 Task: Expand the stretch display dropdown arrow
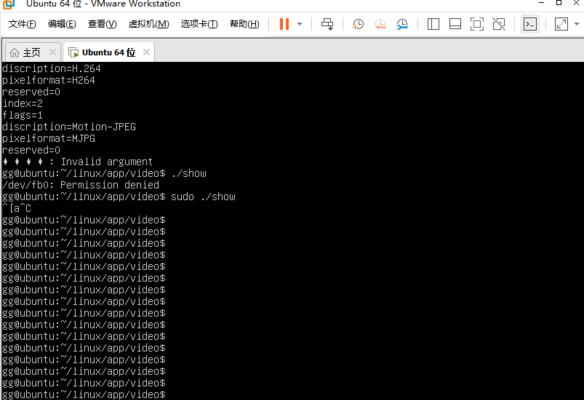[x=577, y=24]
